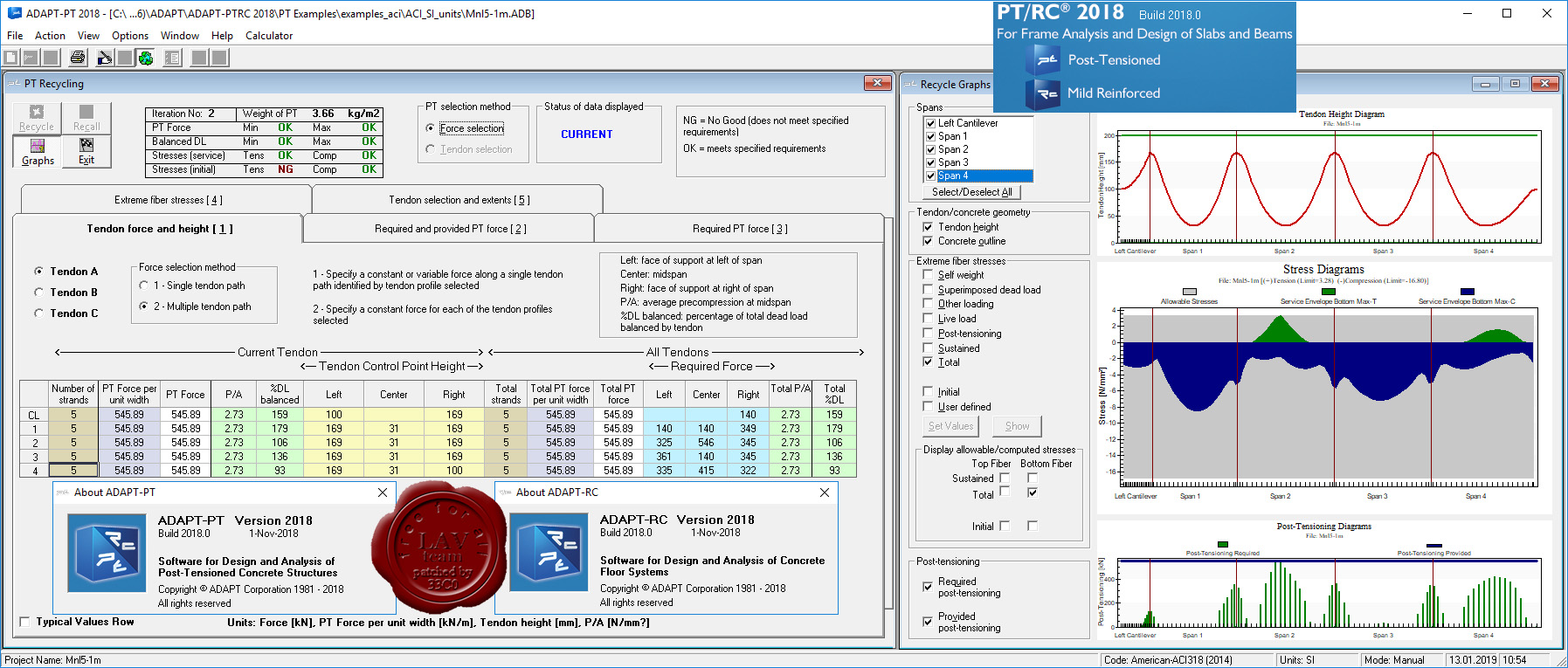The image size is (1568, 668).
Task: Select the Tendon C radio button
Action: pos(38,313)
